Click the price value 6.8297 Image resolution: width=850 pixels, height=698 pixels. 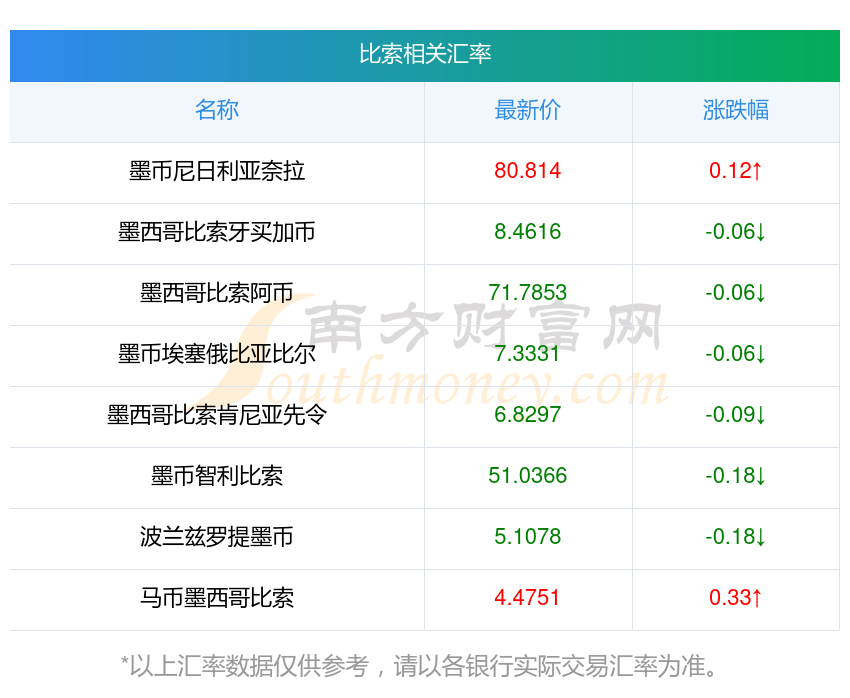click(x=527, y=415)
